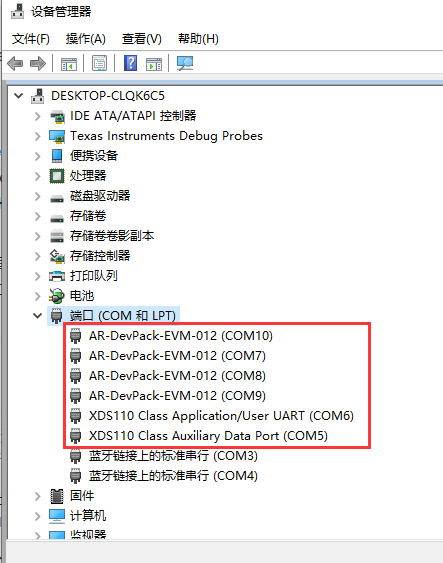Open the Properties toolbar icon

tap(99, 64)
